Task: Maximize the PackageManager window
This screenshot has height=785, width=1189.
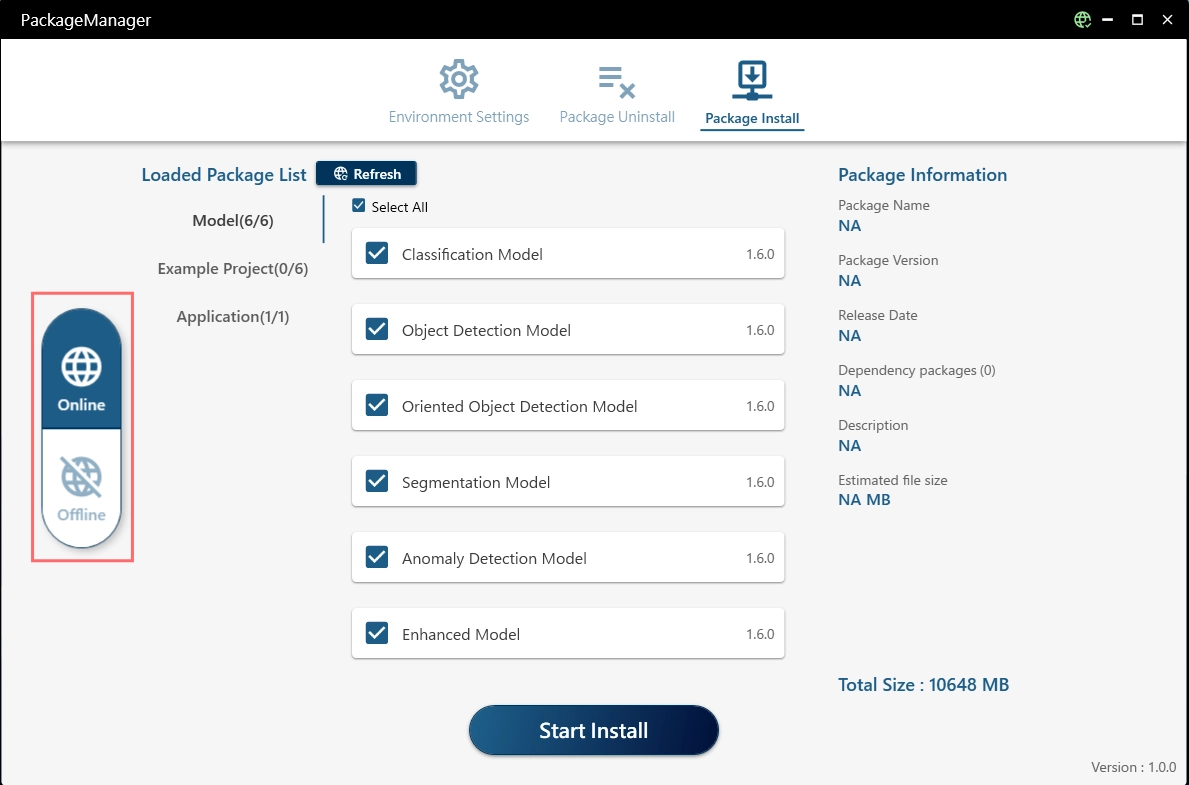Action: (x=1137, y=20)
